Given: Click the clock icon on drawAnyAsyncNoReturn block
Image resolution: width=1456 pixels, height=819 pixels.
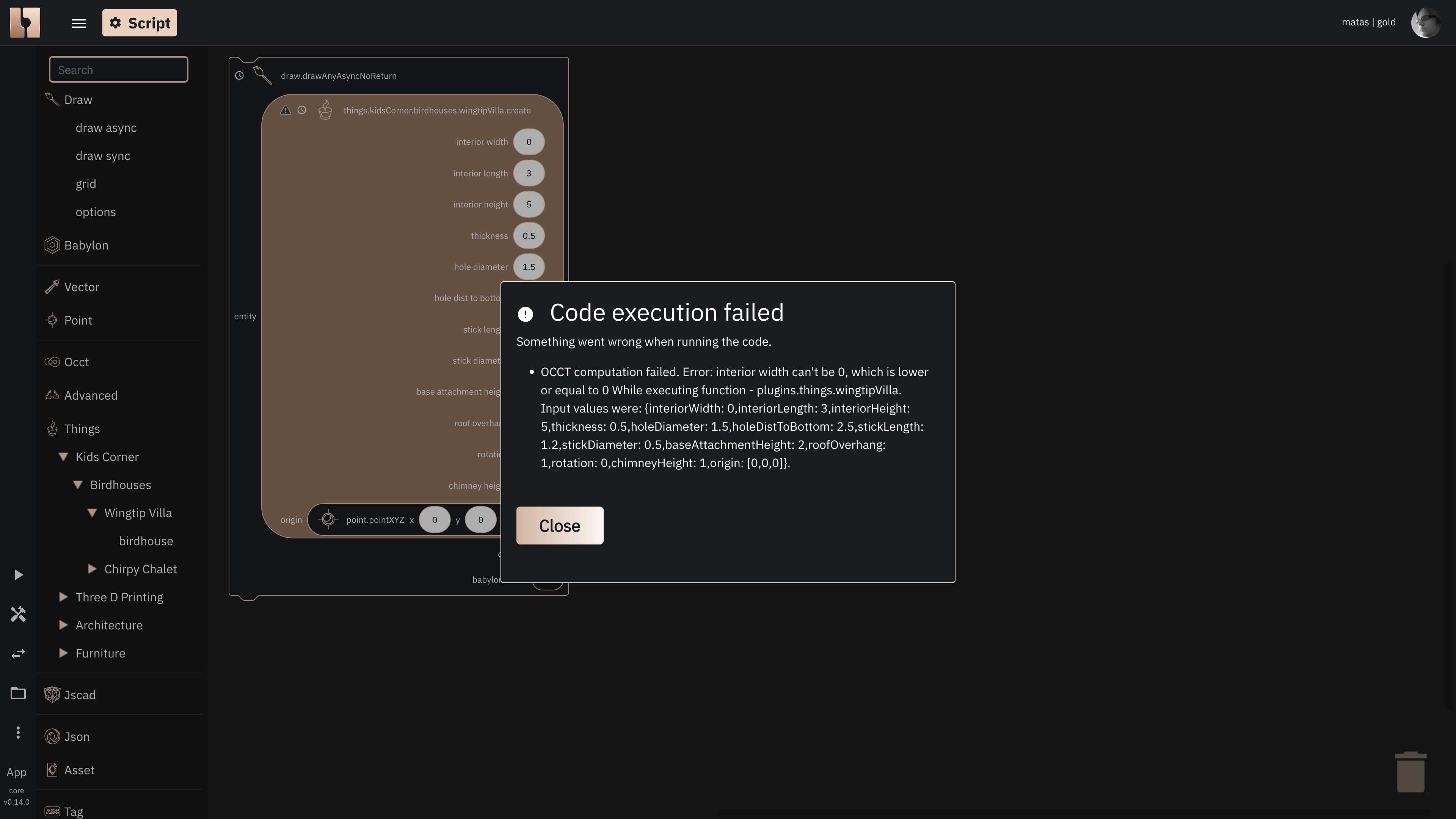Looking at the screenshot, I should tap(240, 76).
